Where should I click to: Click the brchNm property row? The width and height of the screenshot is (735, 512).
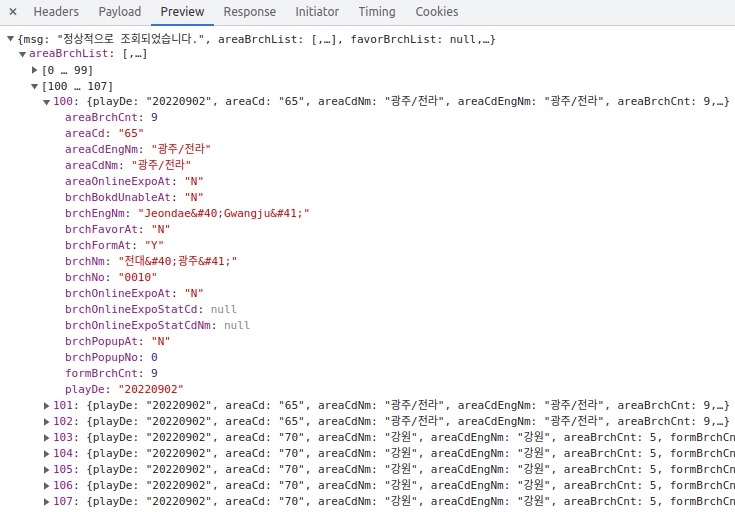pyautogui.click(x=151, y=261)
